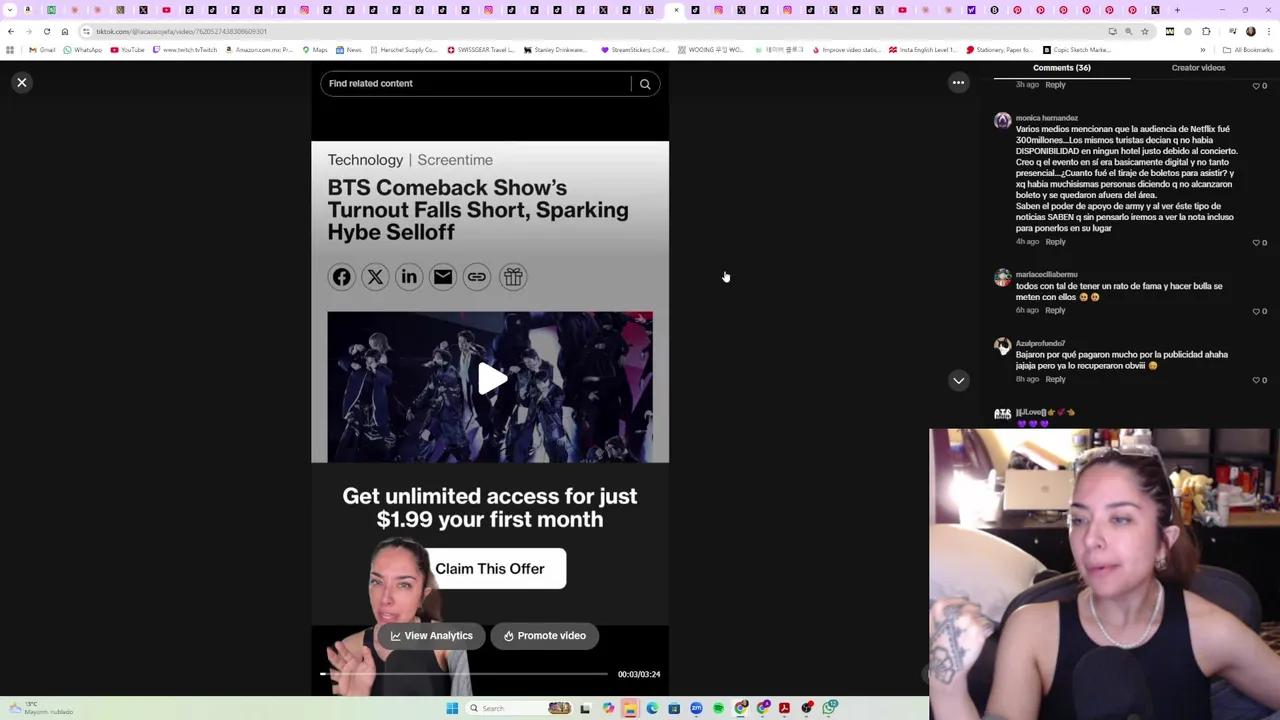Open the twitch.tv bookmark
The height and width of the screenshot is (720, 1280).
[x=185, y=50]
